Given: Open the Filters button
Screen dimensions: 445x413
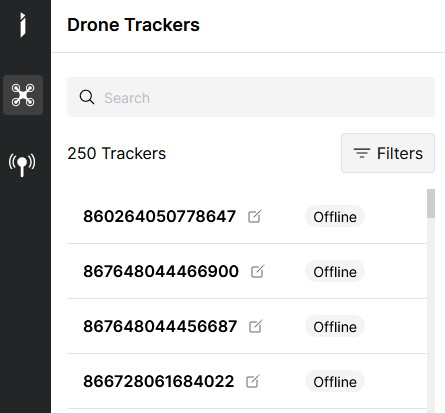Looking at the screenshot, I should tap(388, 153).
